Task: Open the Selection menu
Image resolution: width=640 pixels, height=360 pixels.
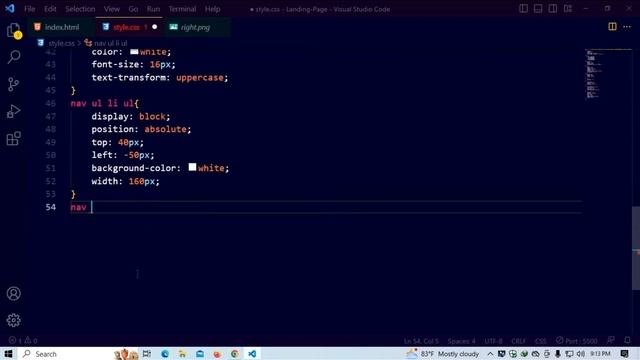Action: [x=80, y=9]
